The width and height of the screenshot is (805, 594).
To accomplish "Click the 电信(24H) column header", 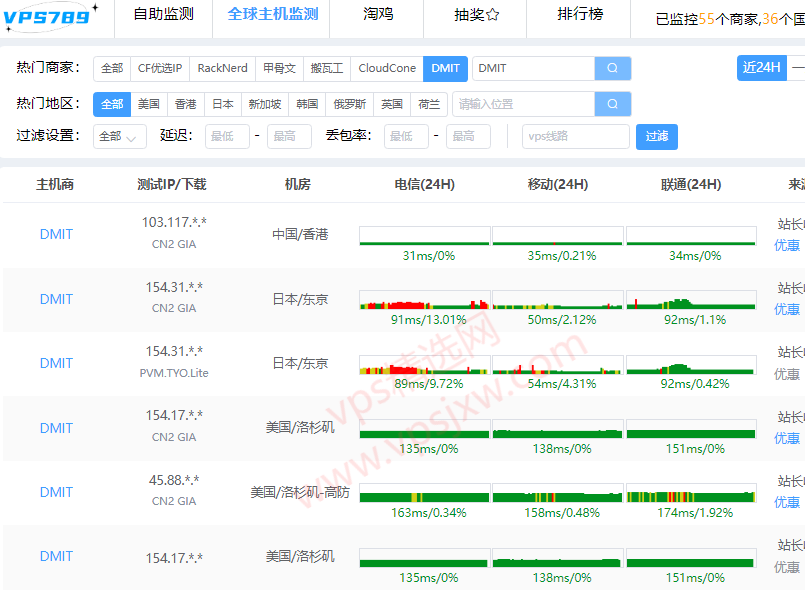I will point(425,184).
